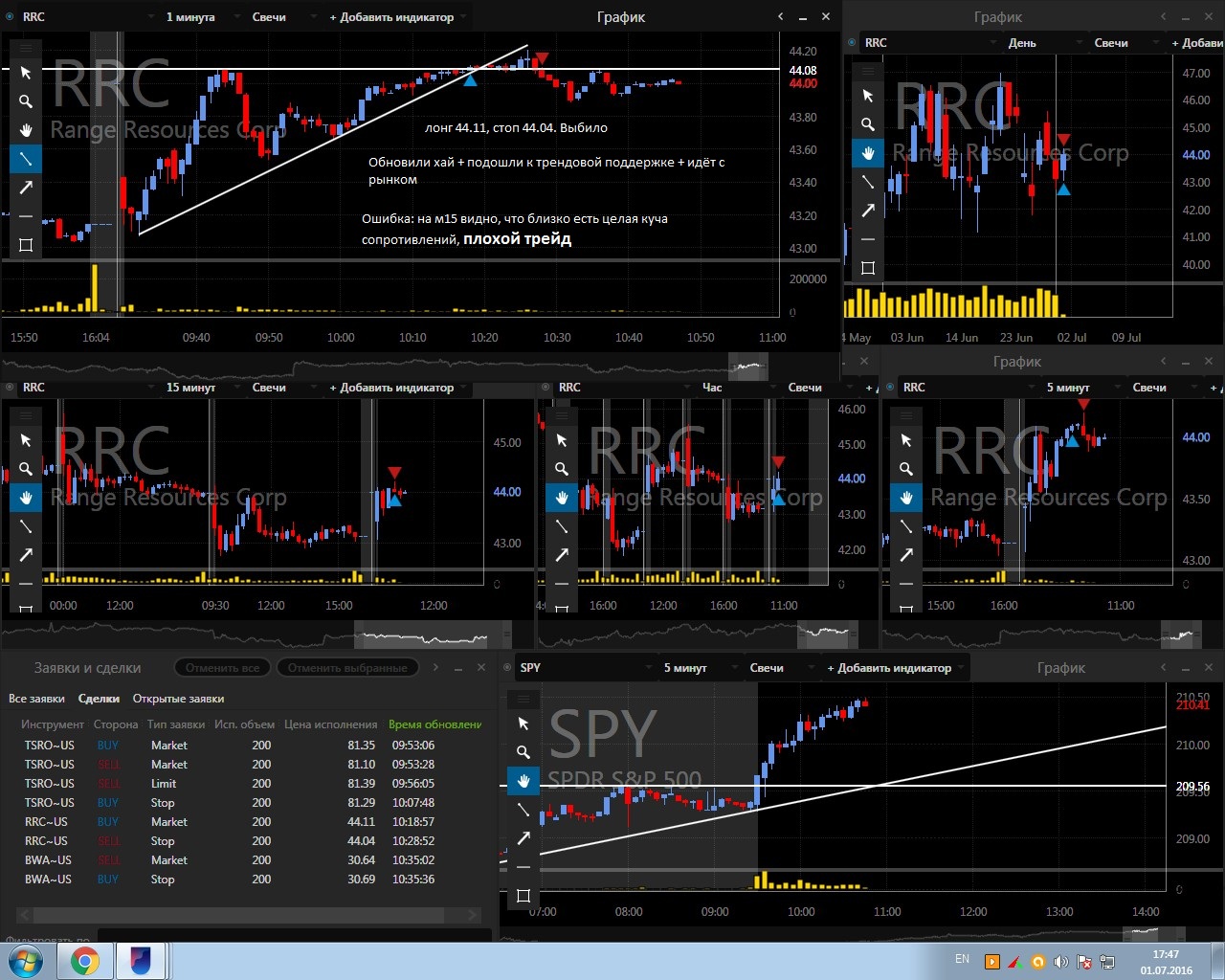Switch to the 'Сделки' tab

pyautogui.click(x=99, y=699)
